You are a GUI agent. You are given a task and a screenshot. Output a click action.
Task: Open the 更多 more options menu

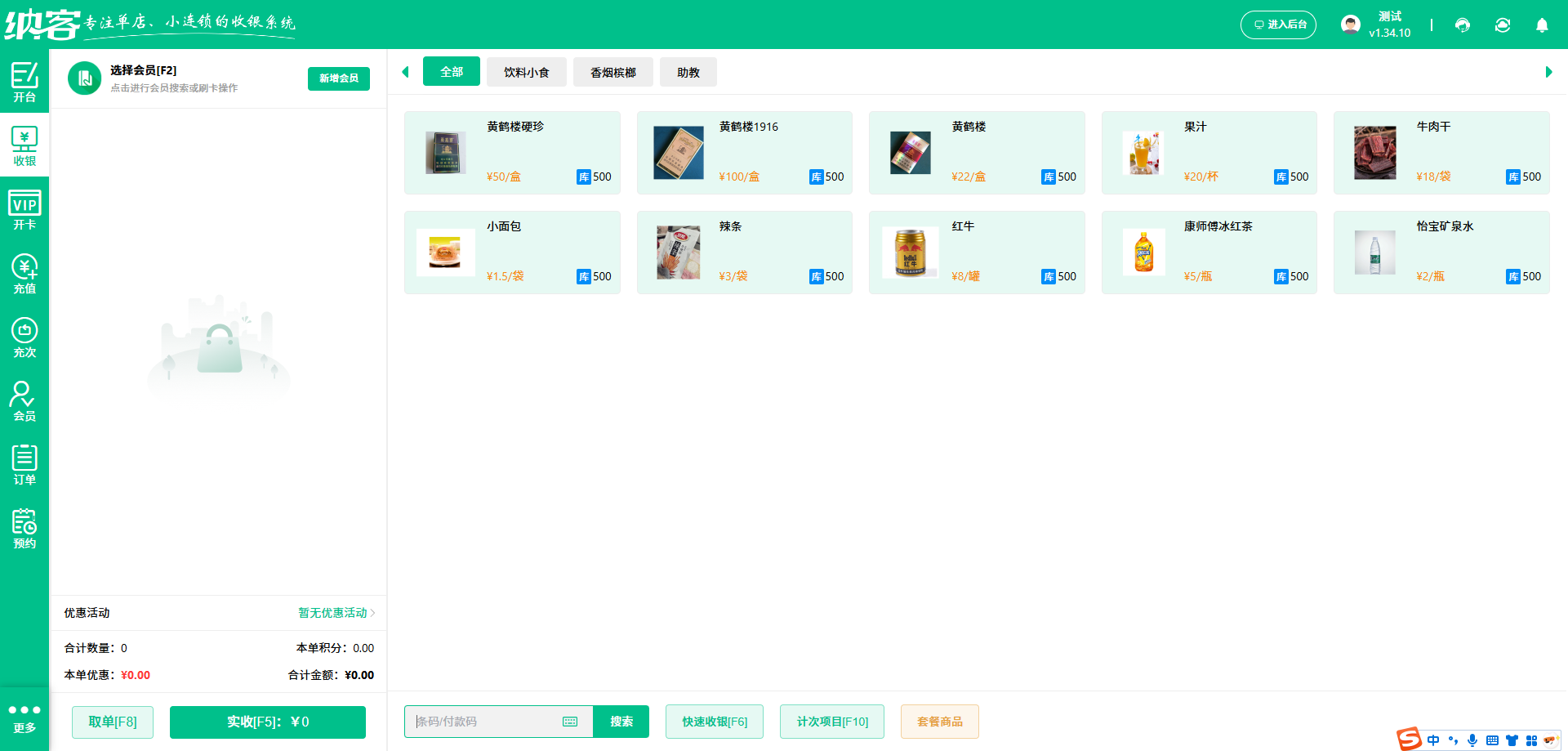24,717
